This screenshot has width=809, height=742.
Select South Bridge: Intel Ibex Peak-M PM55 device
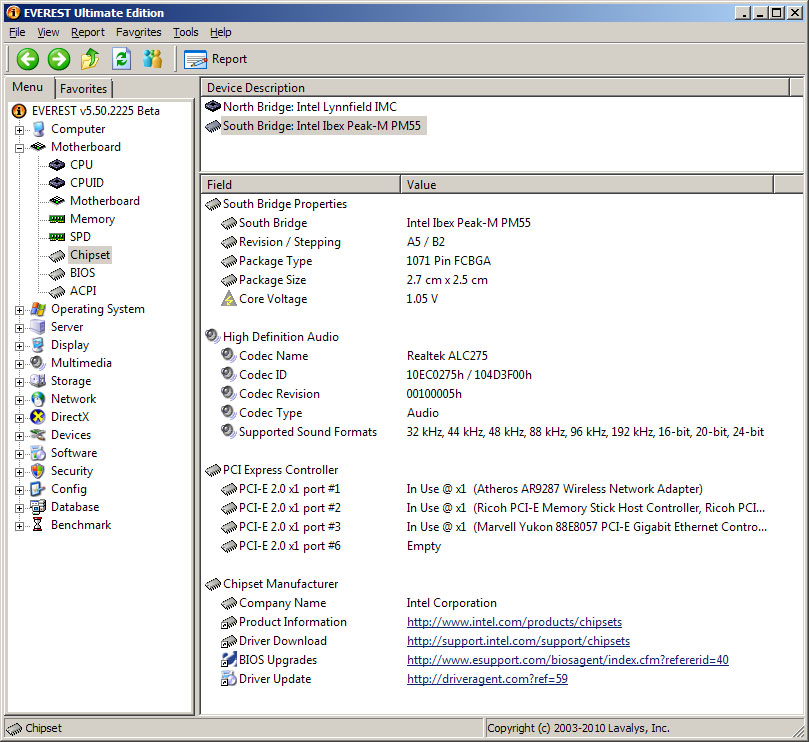(315, 126)
